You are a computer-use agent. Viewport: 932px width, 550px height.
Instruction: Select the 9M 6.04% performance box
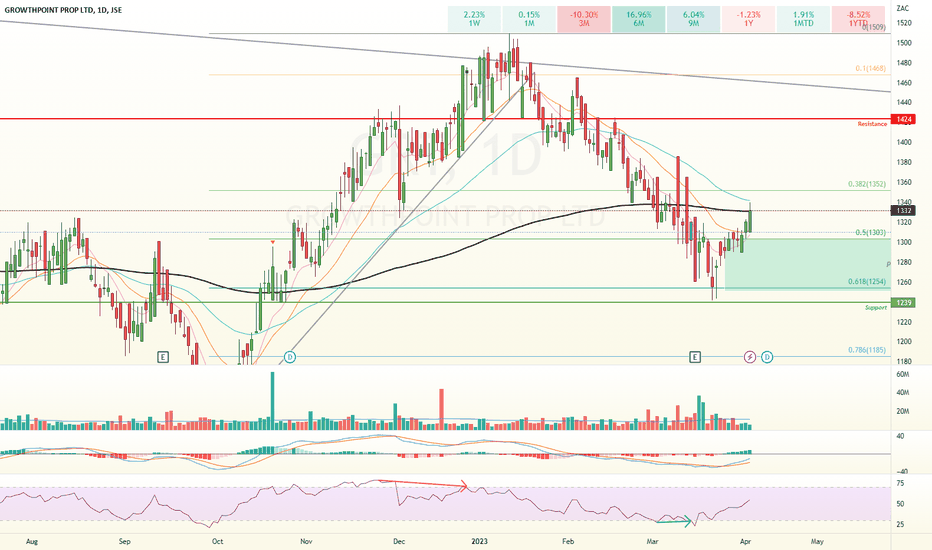coord(694,19)
